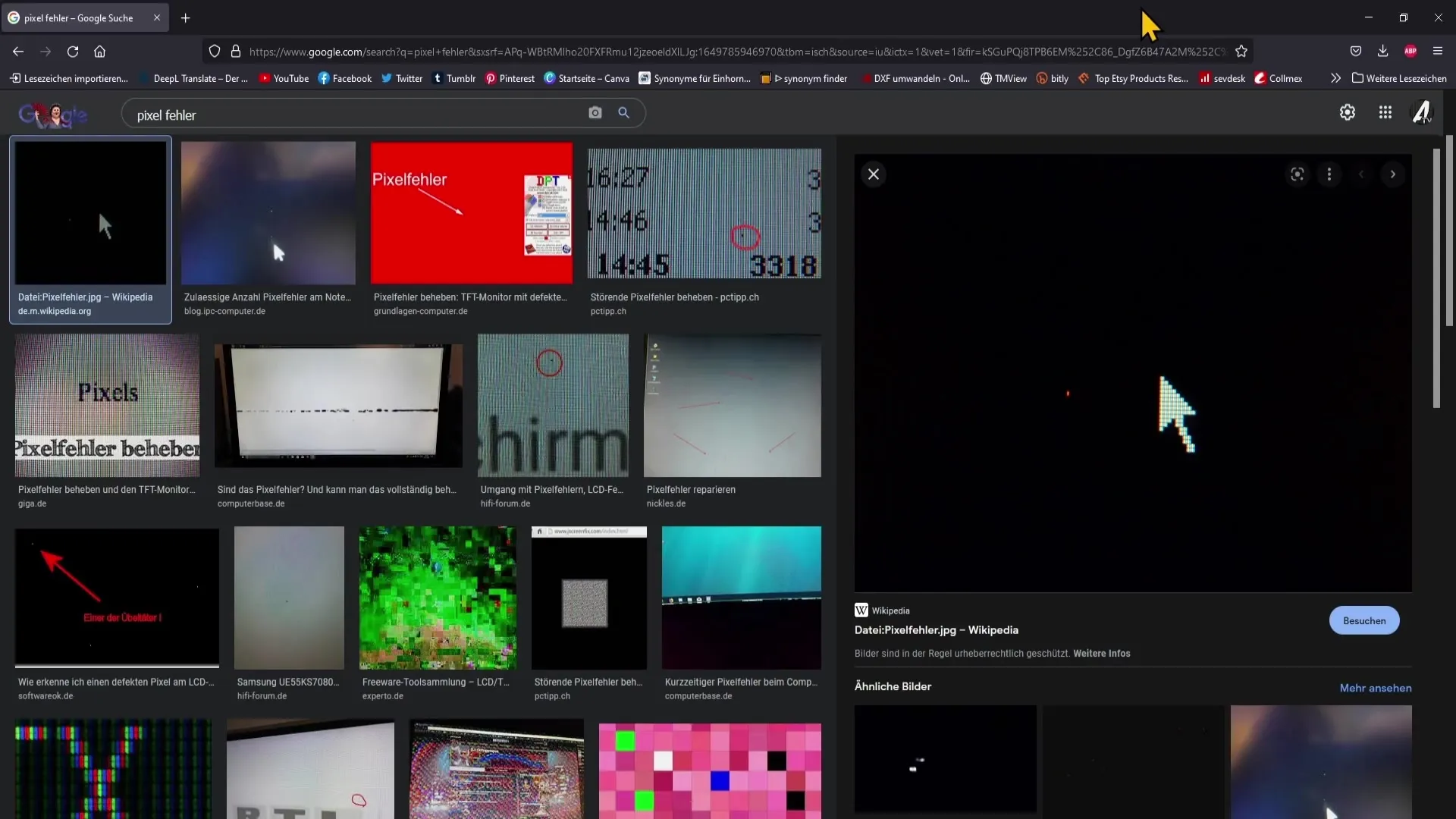Open the nickles.de Pixelfehler reparieren thumbnail

pyautogui.click(x=733, y=405)
